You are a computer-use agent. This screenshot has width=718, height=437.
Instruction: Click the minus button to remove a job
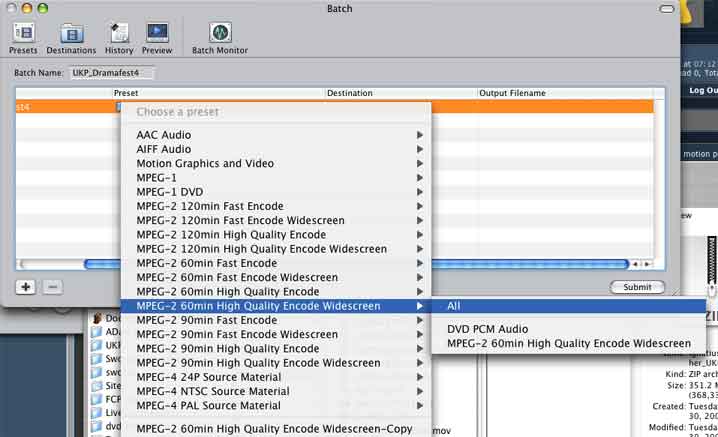tap(53, 287)
